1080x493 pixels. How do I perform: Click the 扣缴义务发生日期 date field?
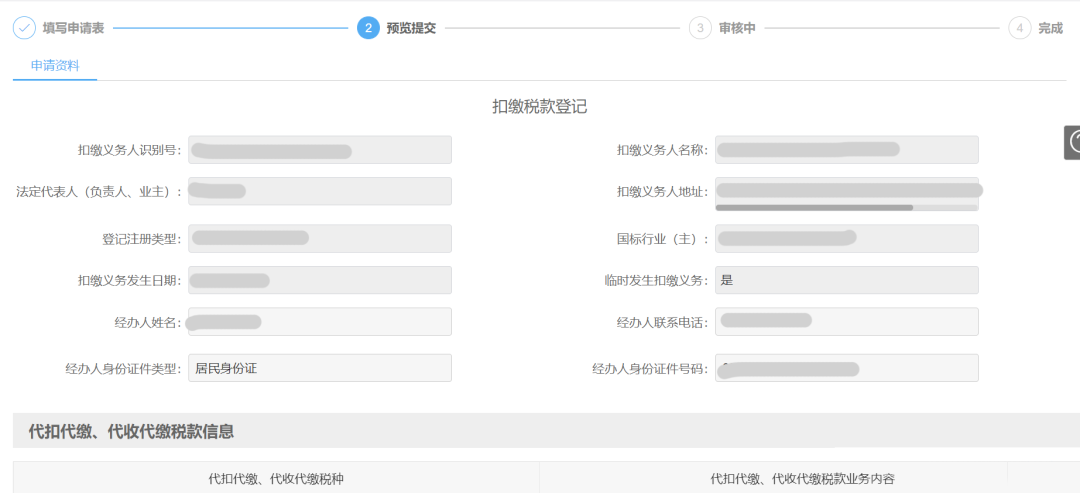click(x=320, y=280)
